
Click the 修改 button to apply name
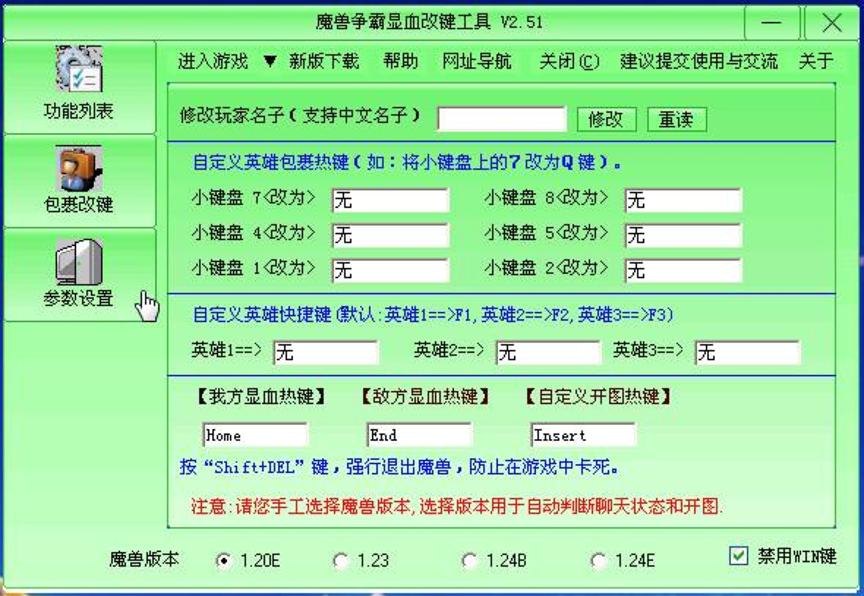[x=607, y=119]
